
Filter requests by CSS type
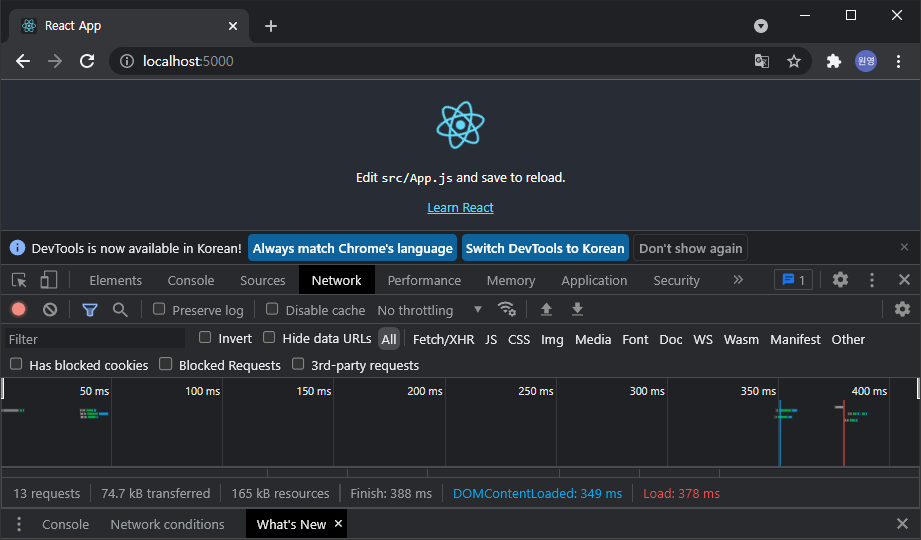point(519,339)
